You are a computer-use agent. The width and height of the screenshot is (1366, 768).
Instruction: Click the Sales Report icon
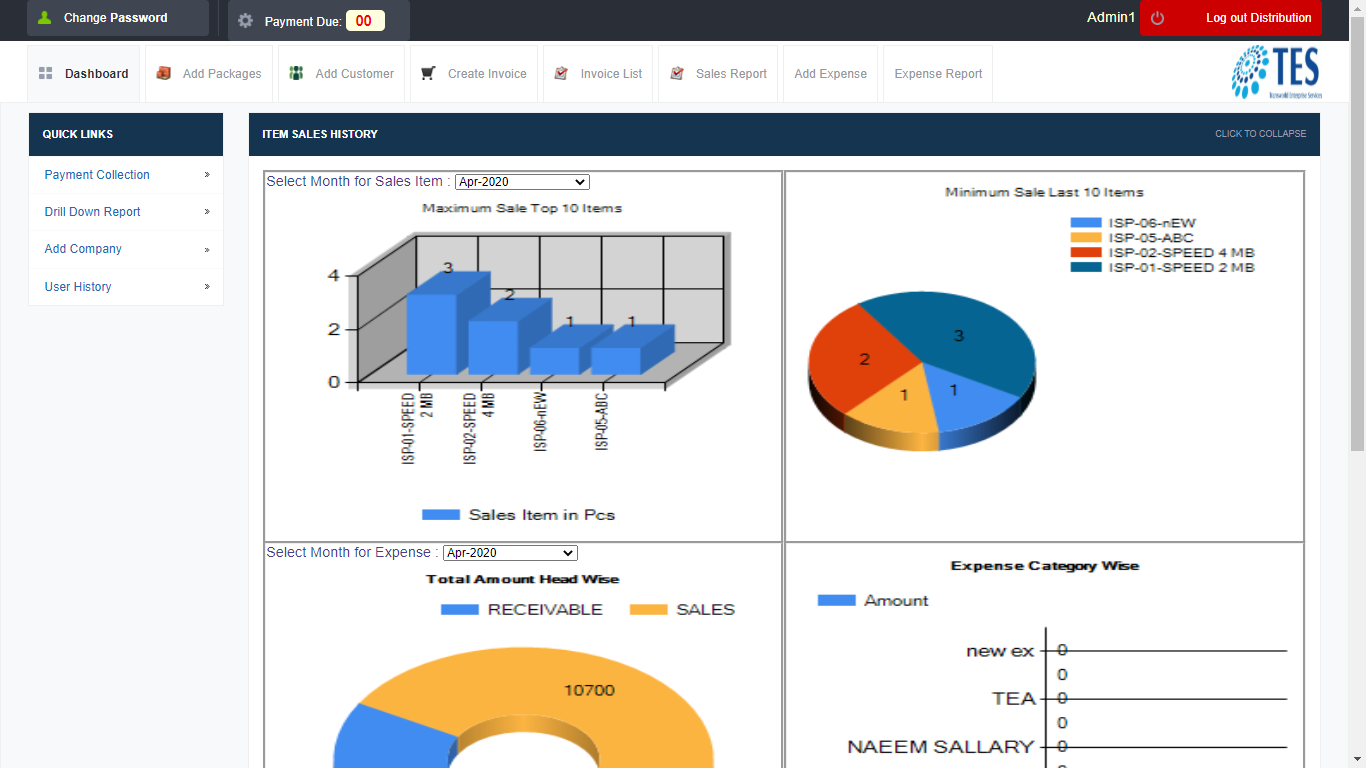click(677, 73)
